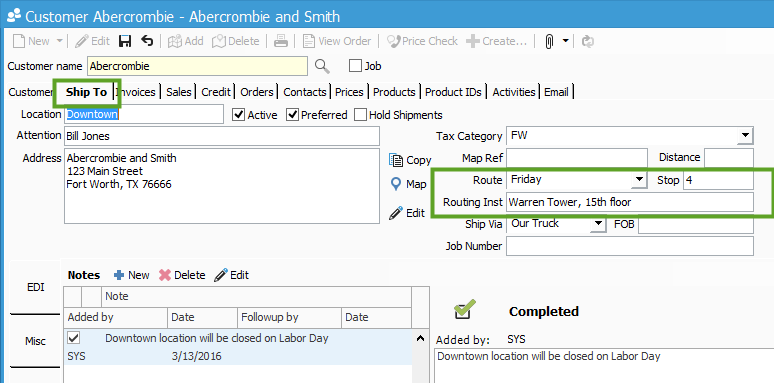Click the Price Check toolbar button
Viewport: 774px width, 383px height.
coord(422,41)
